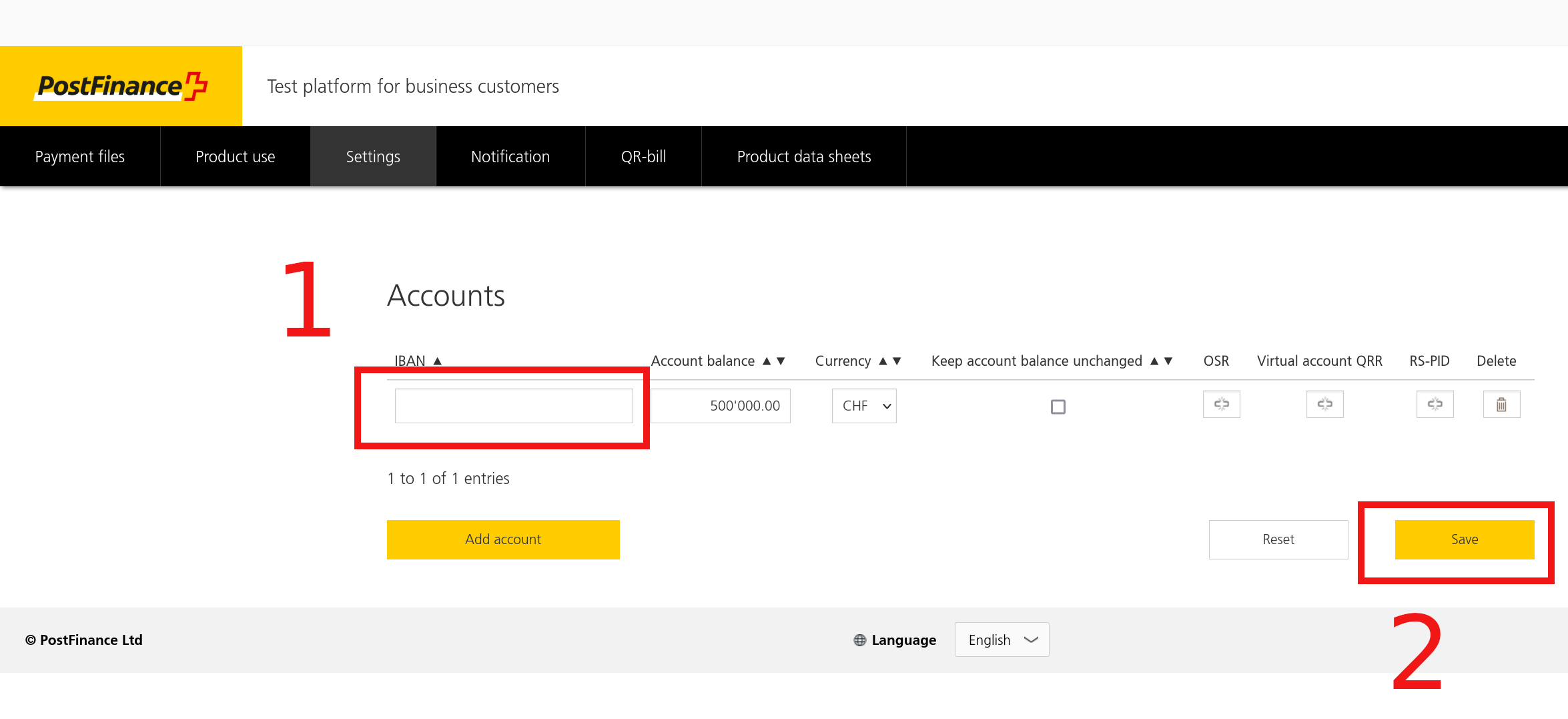The image size is (1568, 719).
Task: Click the globe icon beside Language
Action: tap(859, 640)
